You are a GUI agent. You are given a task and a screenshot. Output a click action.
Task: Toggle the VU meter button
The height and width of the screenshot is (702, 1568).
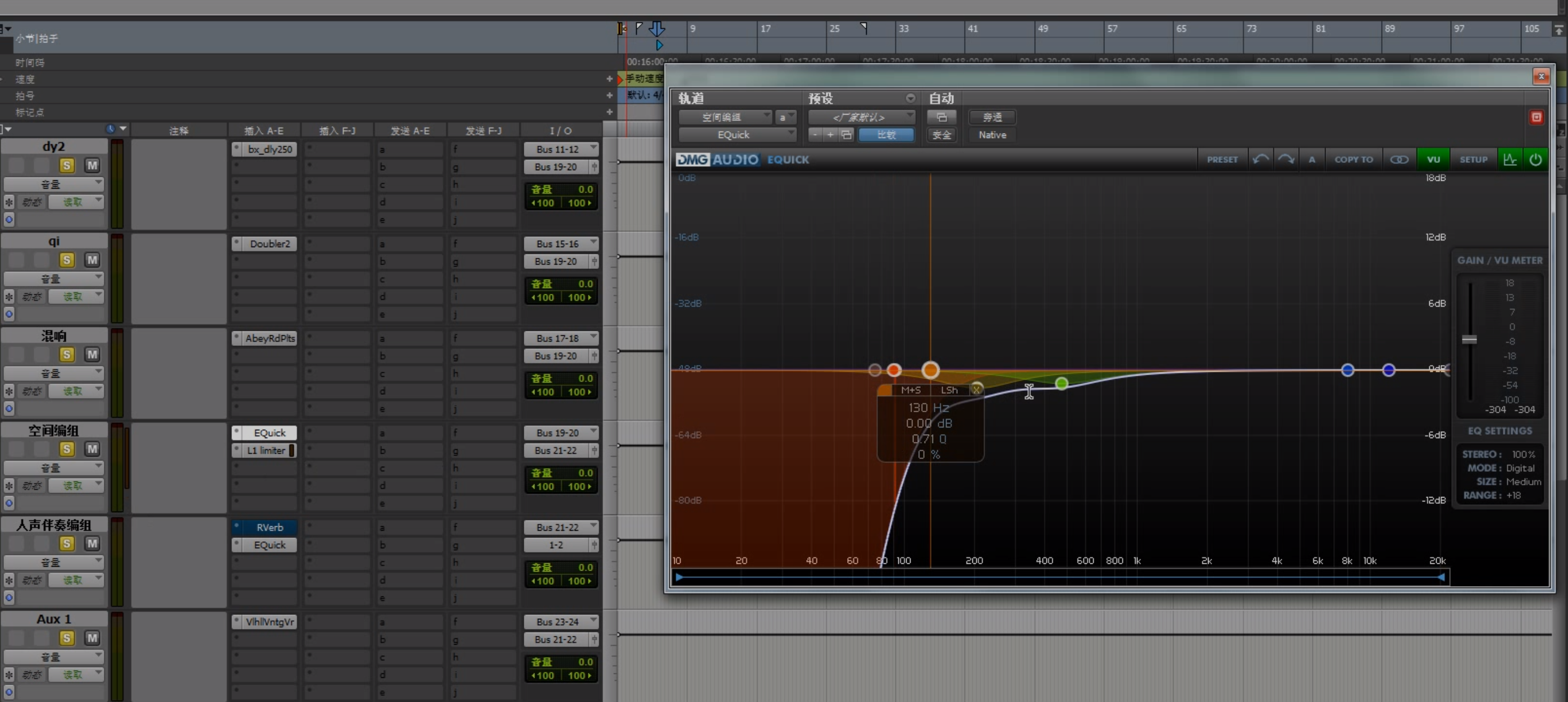pos(1433,159)
